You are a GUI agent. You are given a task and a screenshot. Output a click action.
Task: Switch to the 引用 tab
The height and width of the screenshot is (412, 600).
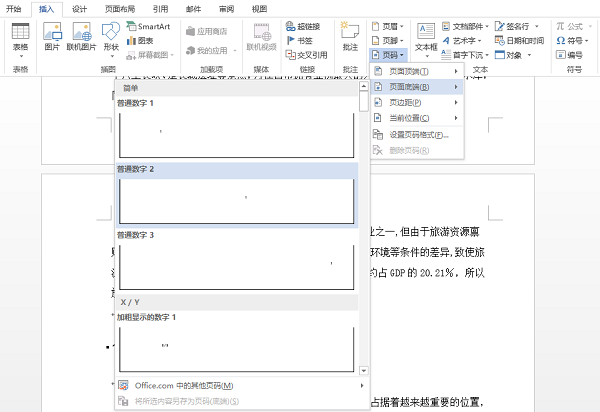coord(160,9)
